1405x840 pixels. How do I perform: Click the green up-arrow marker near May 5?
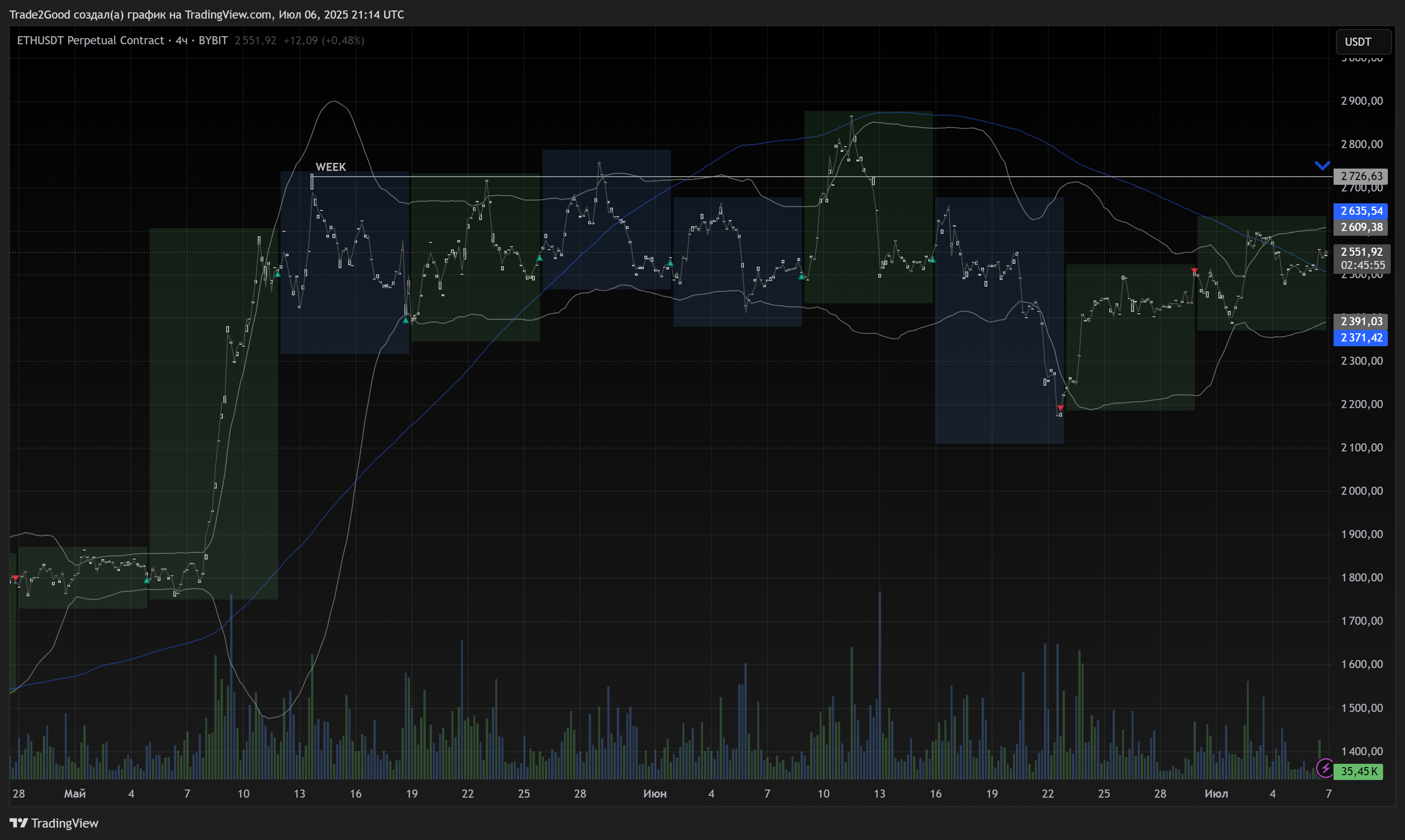[x=147, y=580]
